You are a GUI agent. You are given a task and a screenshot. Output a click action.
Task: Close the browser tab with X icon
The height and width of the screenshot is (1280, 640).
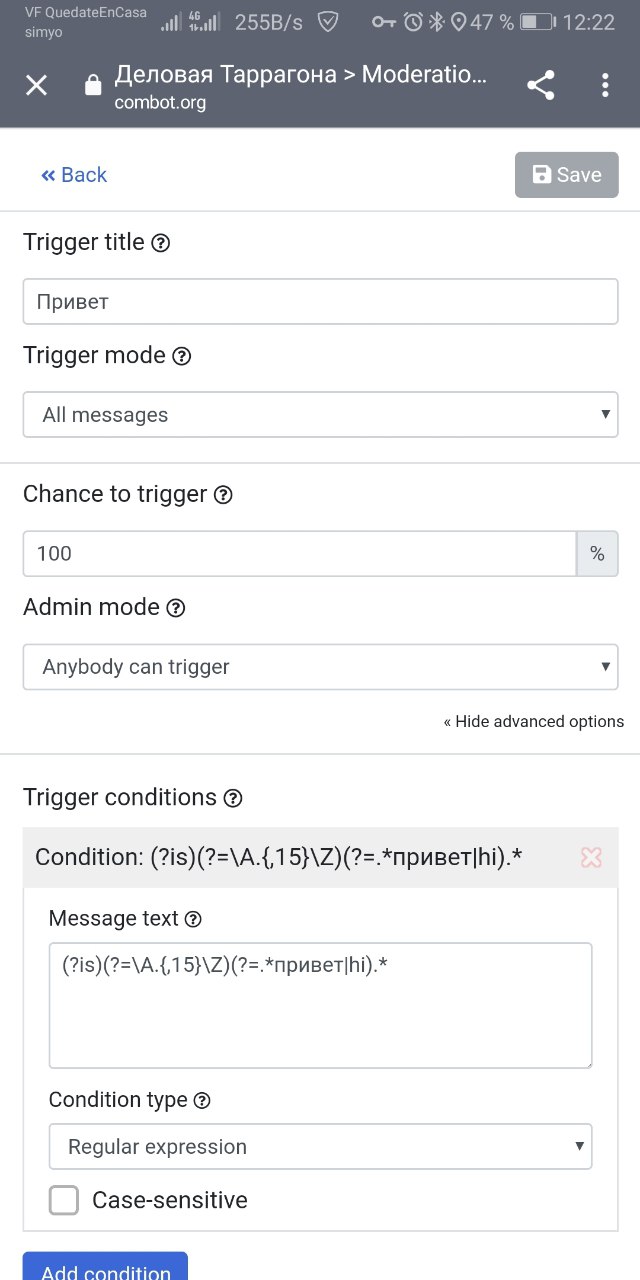pyautogui.click(x=36, y=85)
